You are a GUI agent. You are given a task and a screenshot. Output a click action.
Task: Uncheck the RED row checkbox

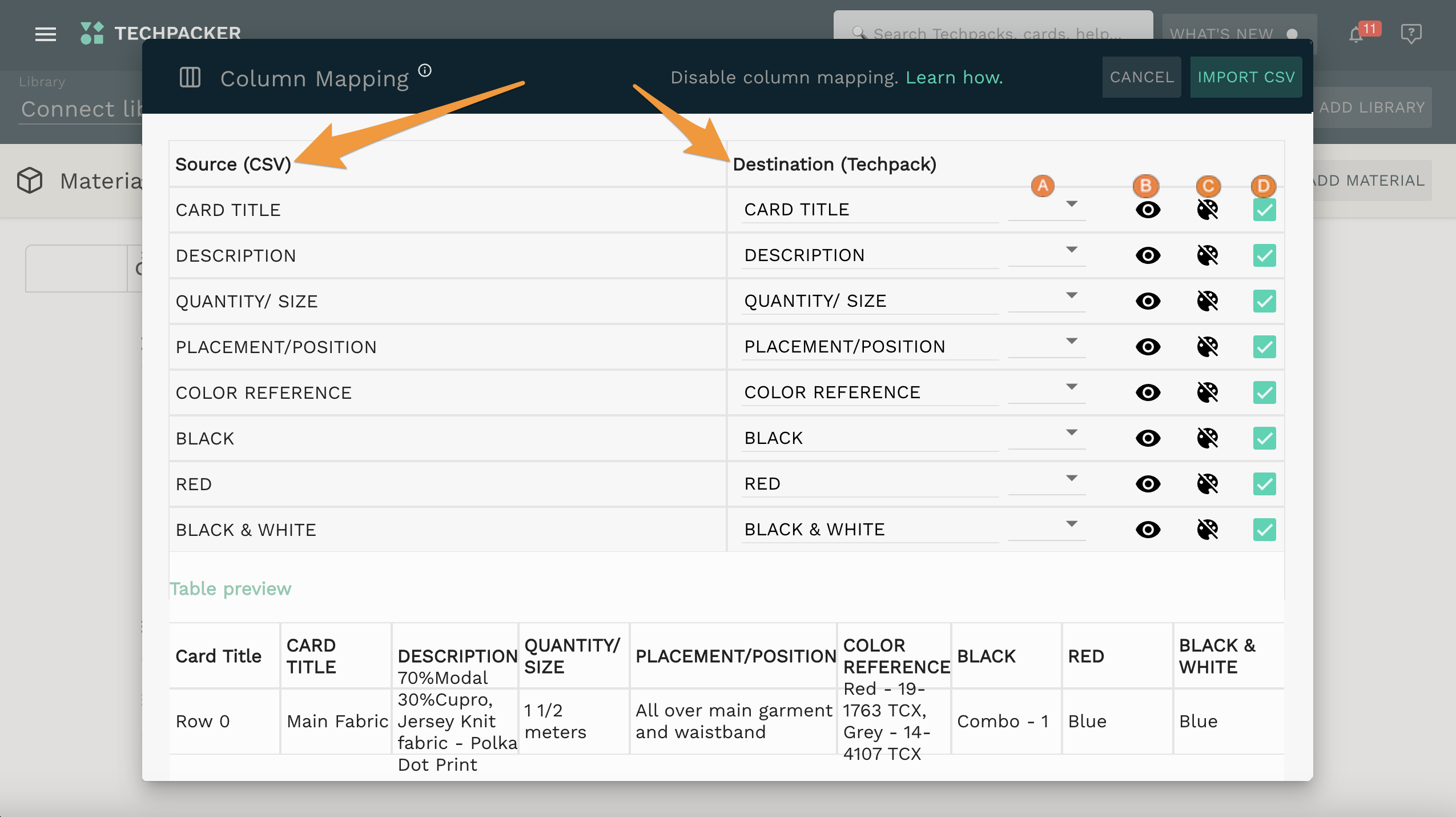click(1264, 484)
